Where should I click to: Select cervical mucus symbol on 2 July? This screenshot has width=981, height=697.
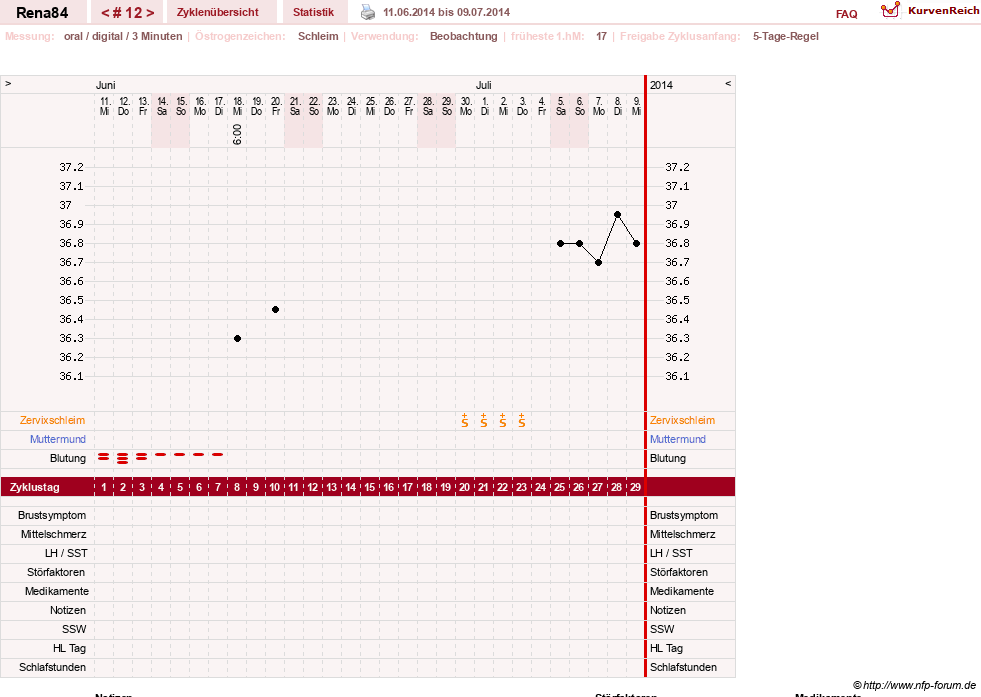click(x=502, y=420)
